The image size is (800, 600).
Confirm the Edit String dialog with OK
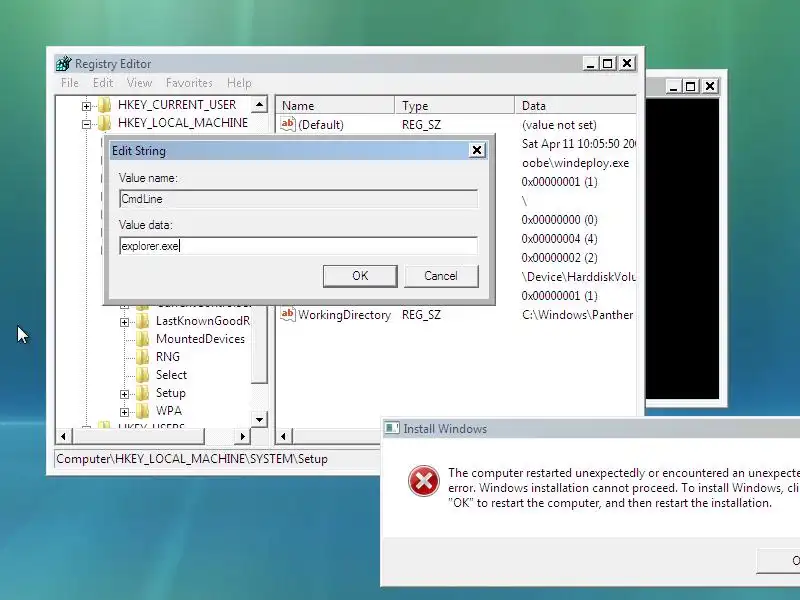pos(360,276)
